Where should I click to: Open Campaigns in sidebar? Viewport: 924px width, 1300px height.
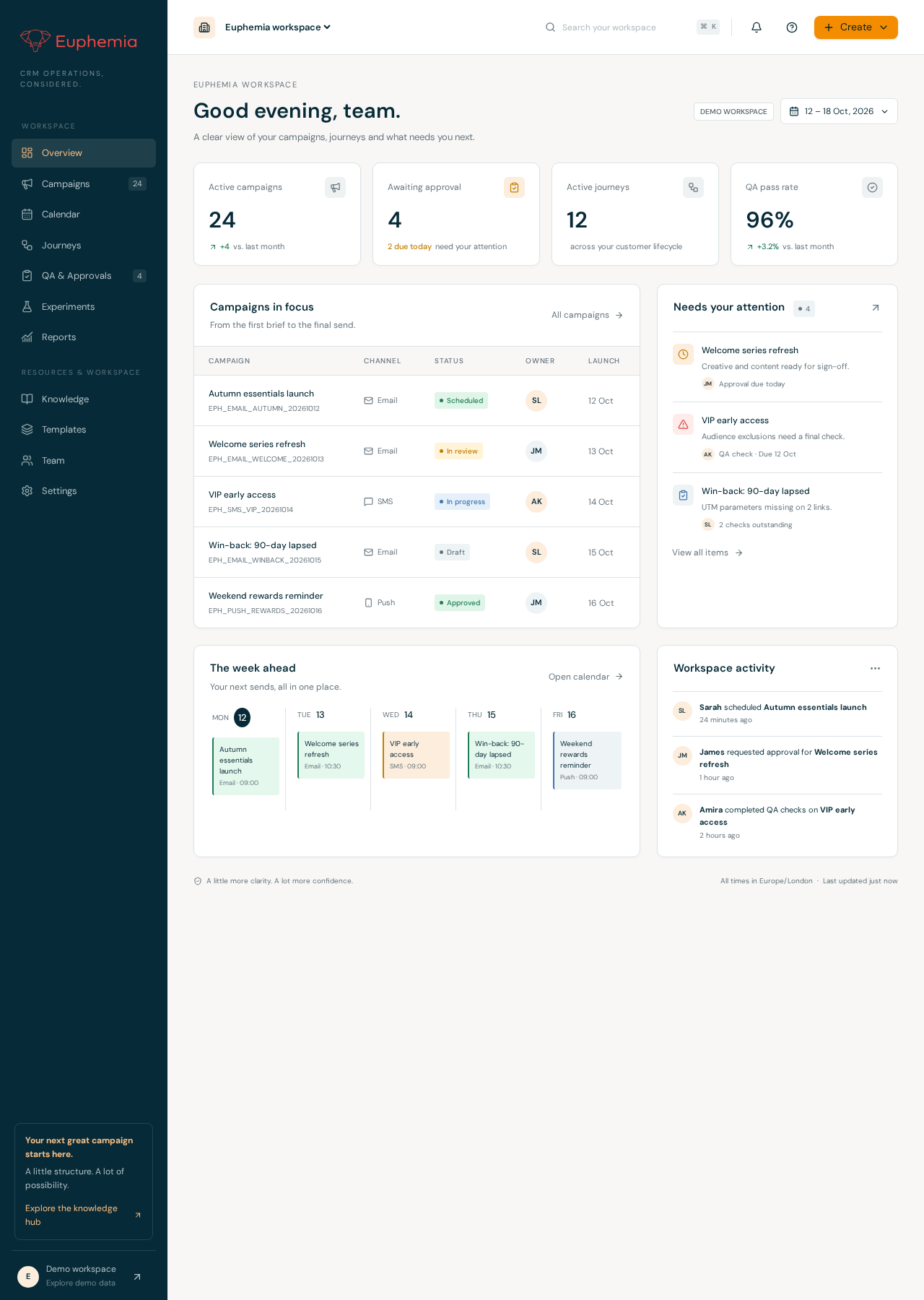84,184
